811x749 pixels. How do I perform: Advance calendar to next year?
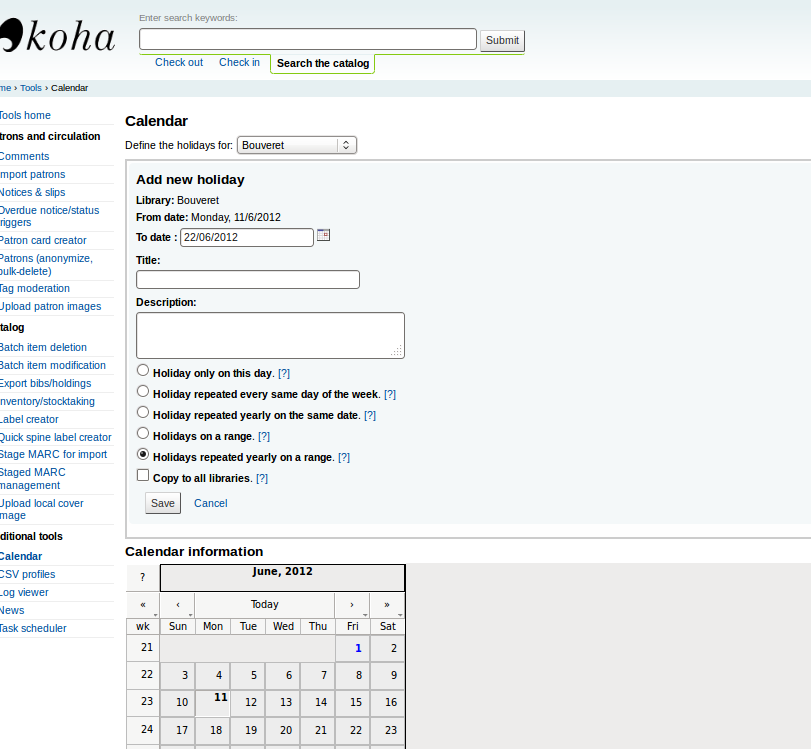click(387, 605)
